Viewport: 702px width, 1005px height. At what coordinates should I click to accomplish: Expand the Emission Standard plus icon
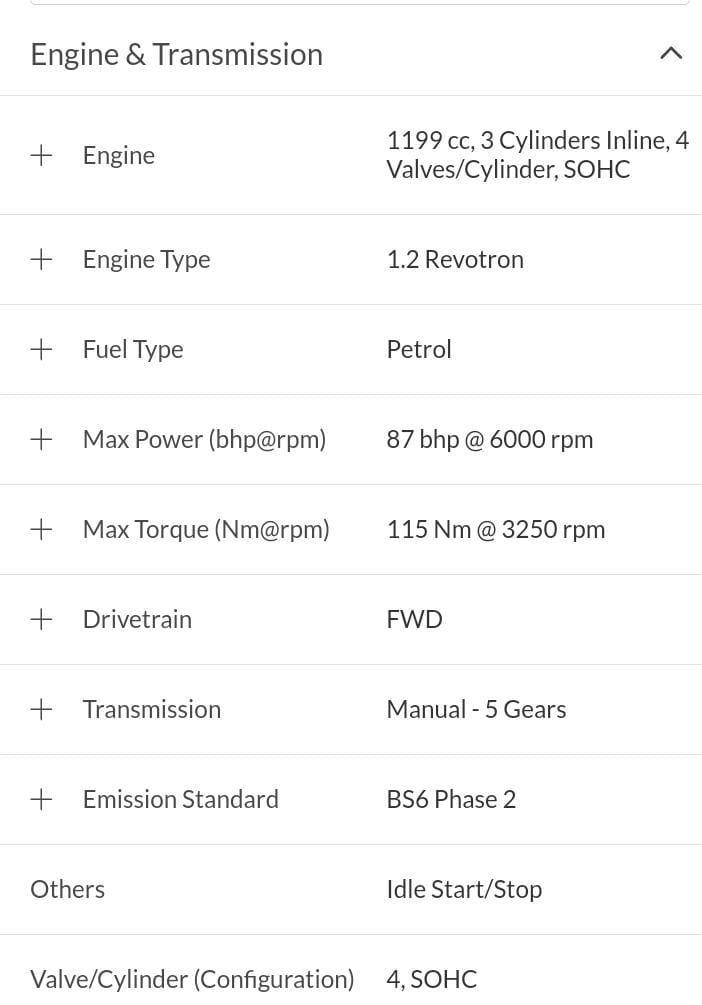coord(41,799)
